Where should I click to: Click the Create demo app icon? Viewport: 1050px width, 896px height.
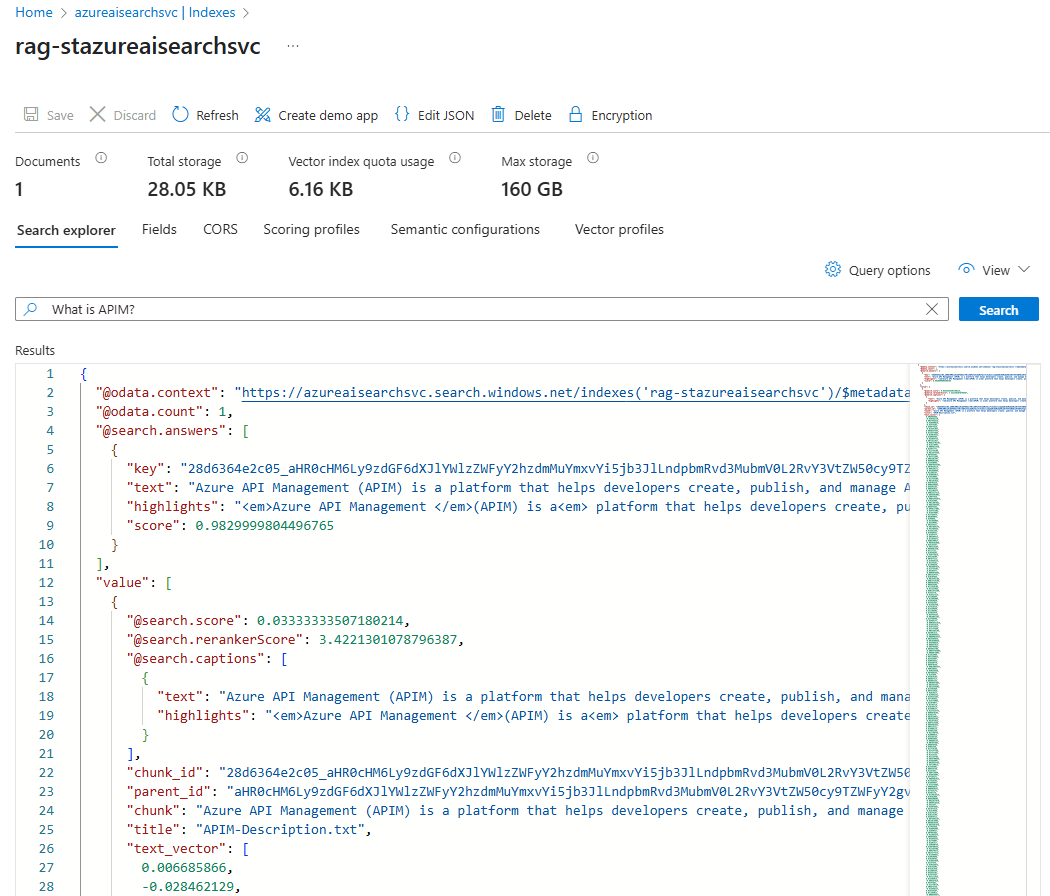[262, 115]
